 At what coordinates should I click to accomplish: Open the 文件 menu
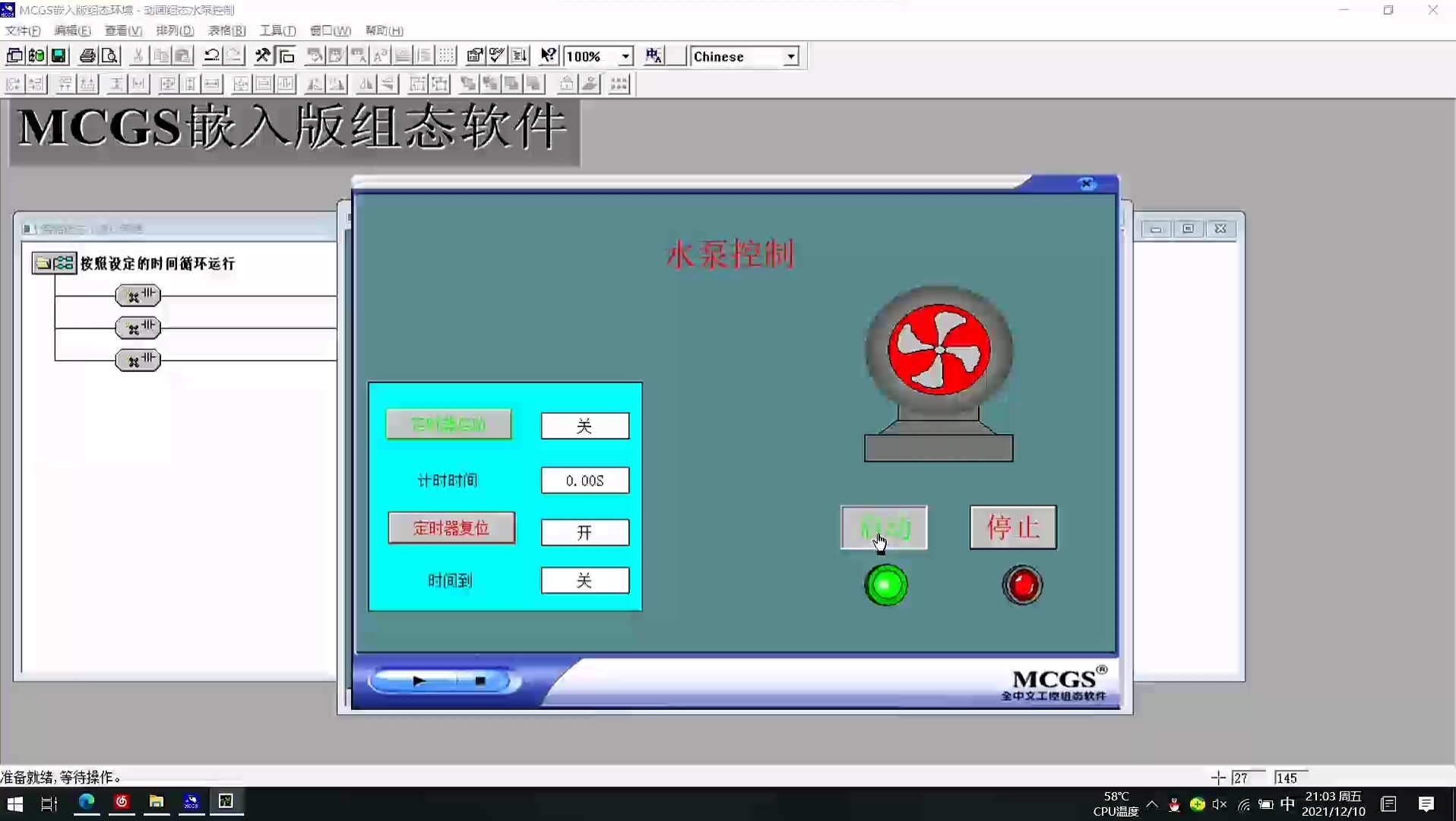(21, 30)
